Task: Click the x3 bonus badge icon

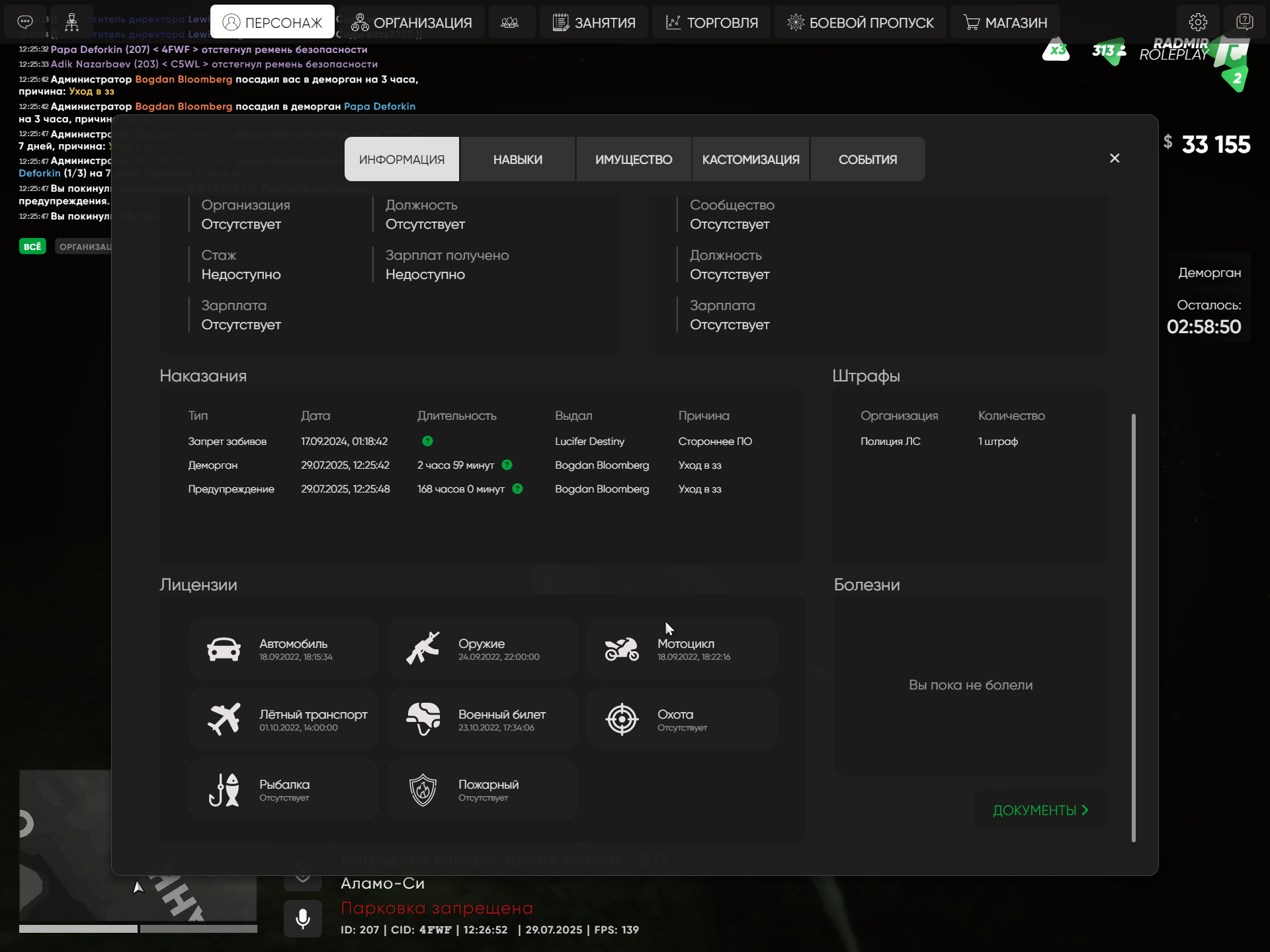Action: [1056, 50]
